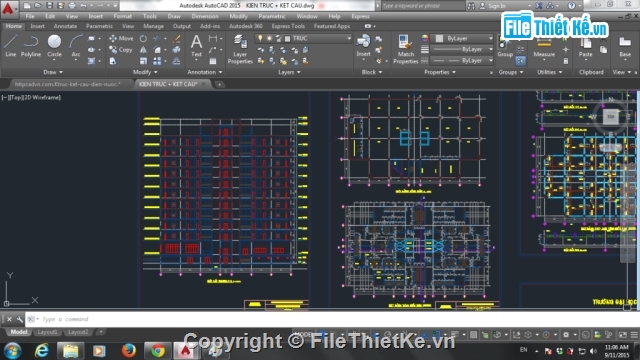Open the TRUC layer dropdown

pos(303,38)
